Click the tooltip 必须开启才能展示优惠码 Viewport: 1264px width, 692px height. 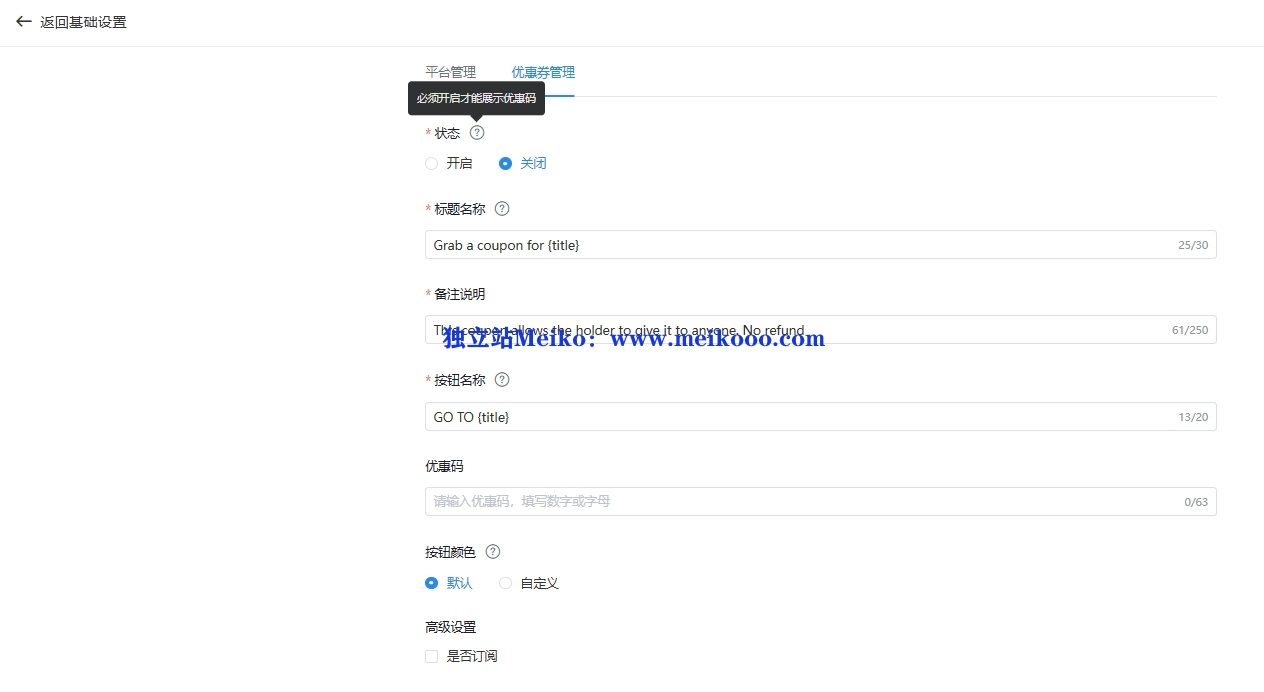(x=477, y=99)
